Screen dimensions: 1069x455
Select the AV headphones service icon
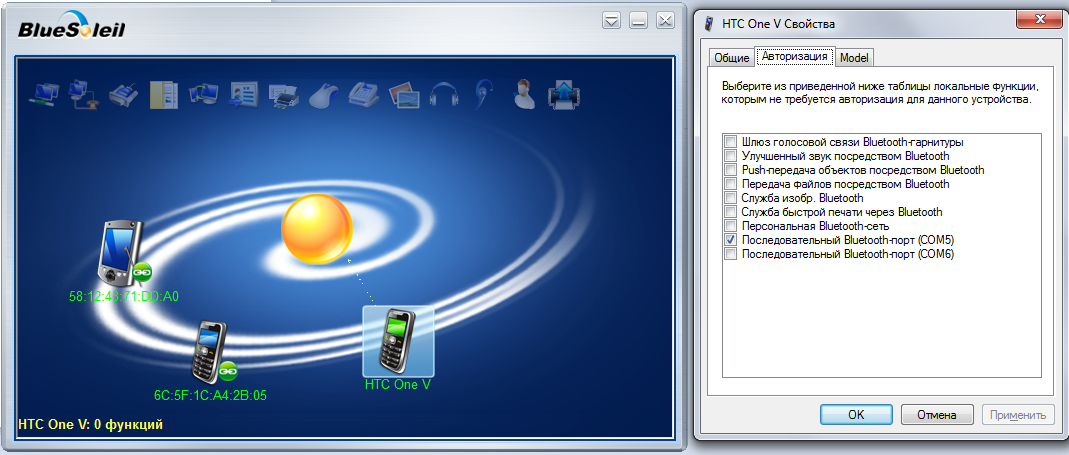[x=443, y=94]
